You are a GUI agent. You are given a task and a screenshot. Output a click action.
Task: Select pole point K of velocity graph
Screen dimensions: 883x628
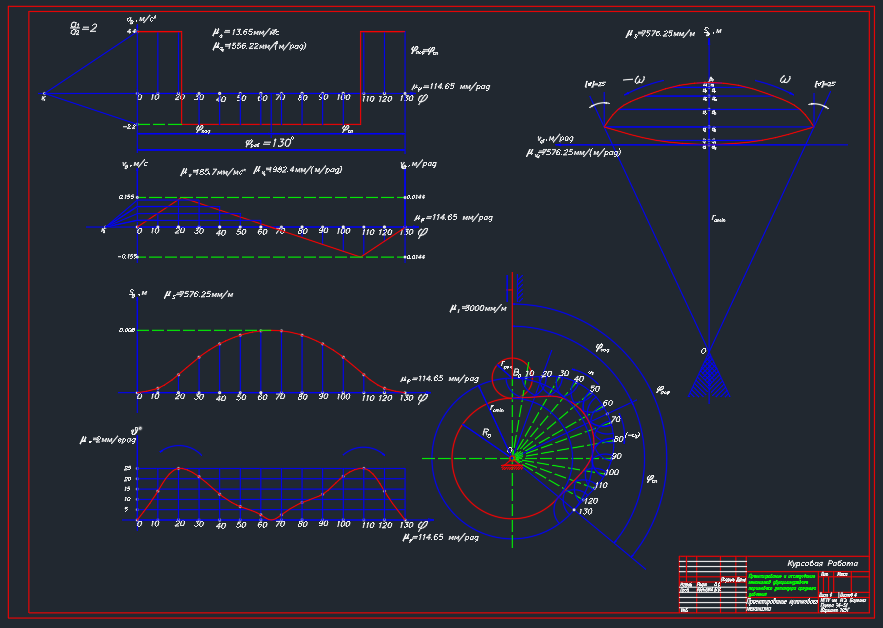click(103, 229)
